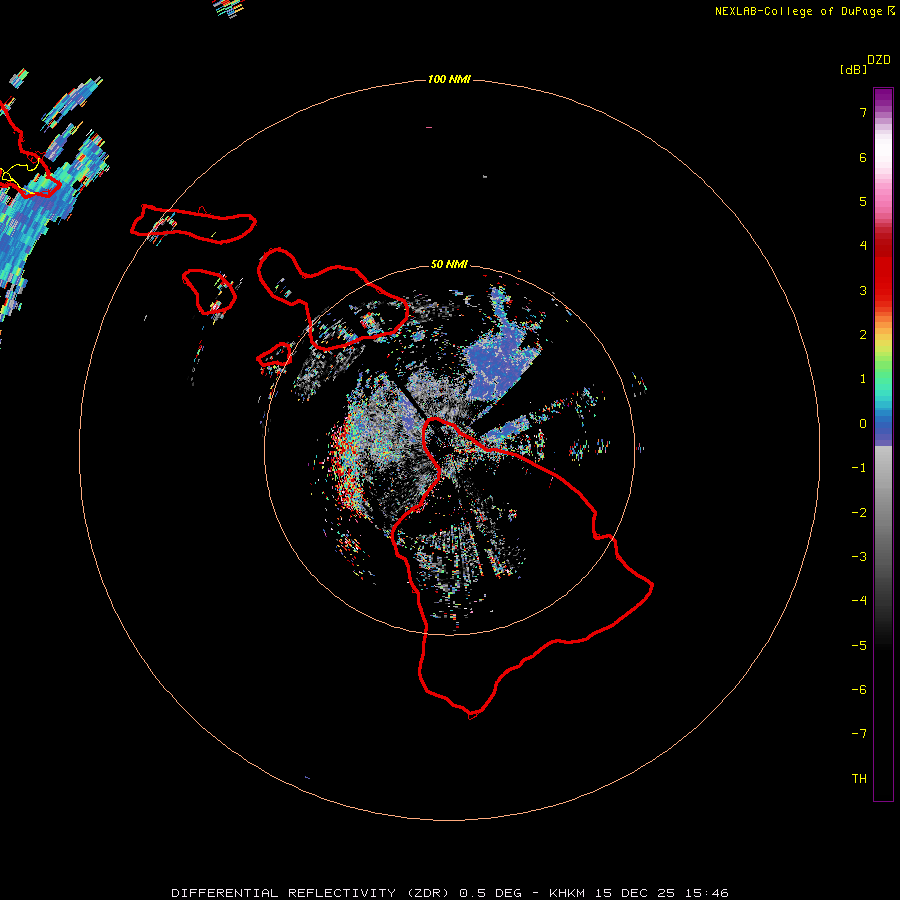Click the legend value 3
The height and width of the screenshot is (900, 900).
(x=863, y=290)
